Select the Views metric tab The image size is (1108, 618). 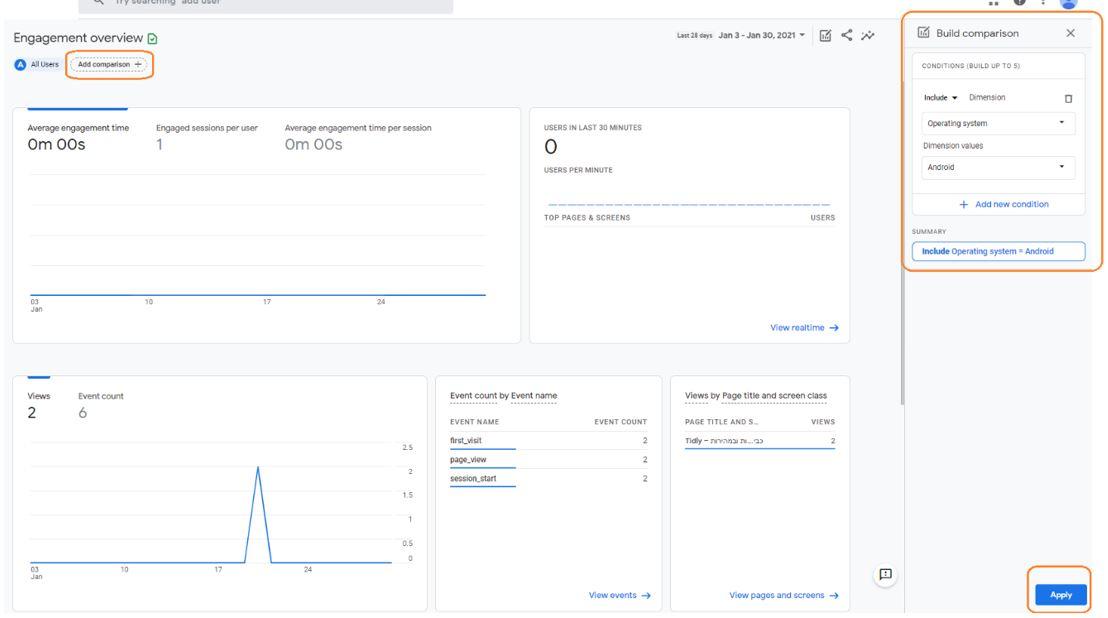38,405
